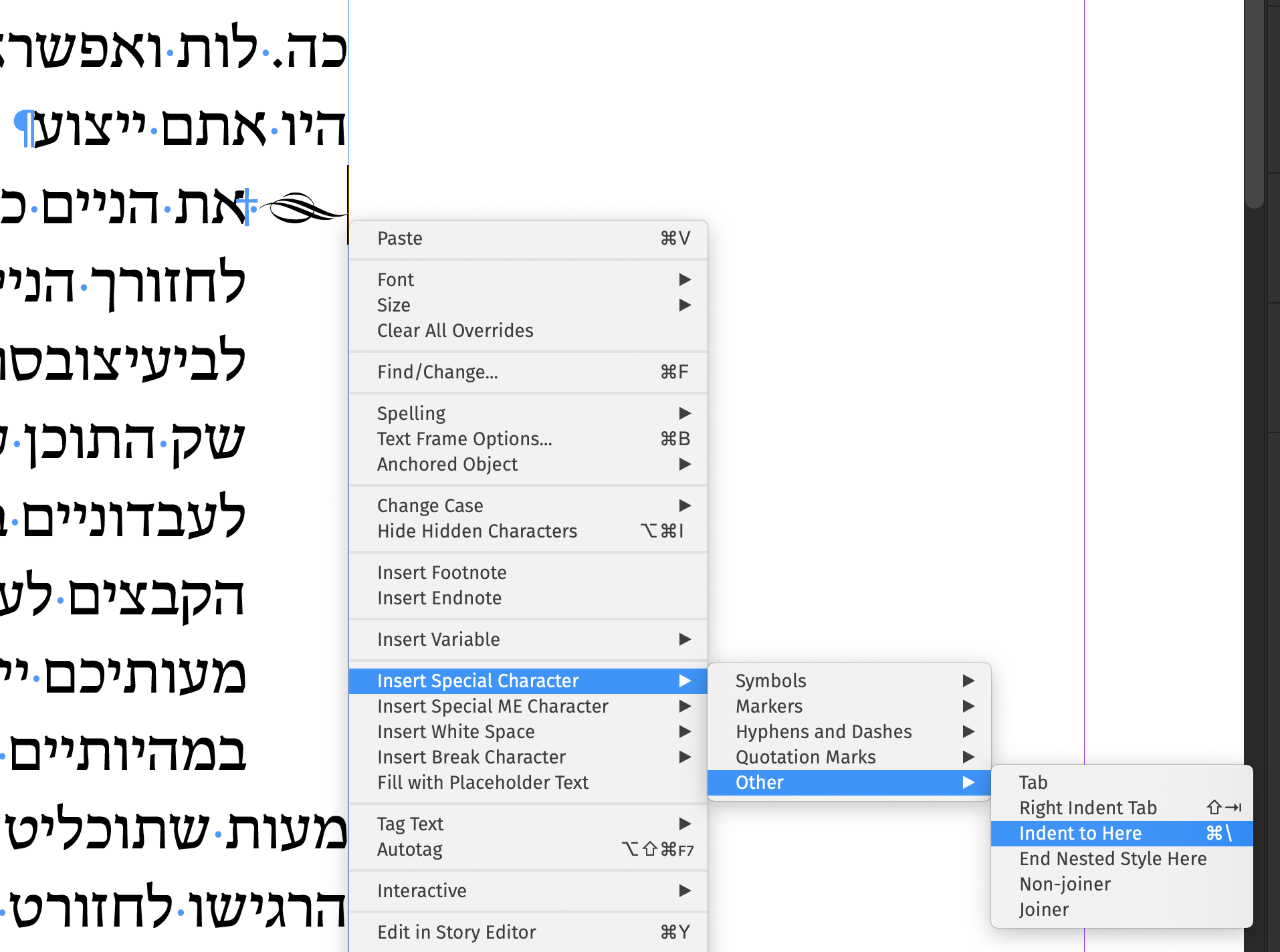Select Clear All Overrides
The height and width of the screenshot is (952, 1280).
[528, 330]
